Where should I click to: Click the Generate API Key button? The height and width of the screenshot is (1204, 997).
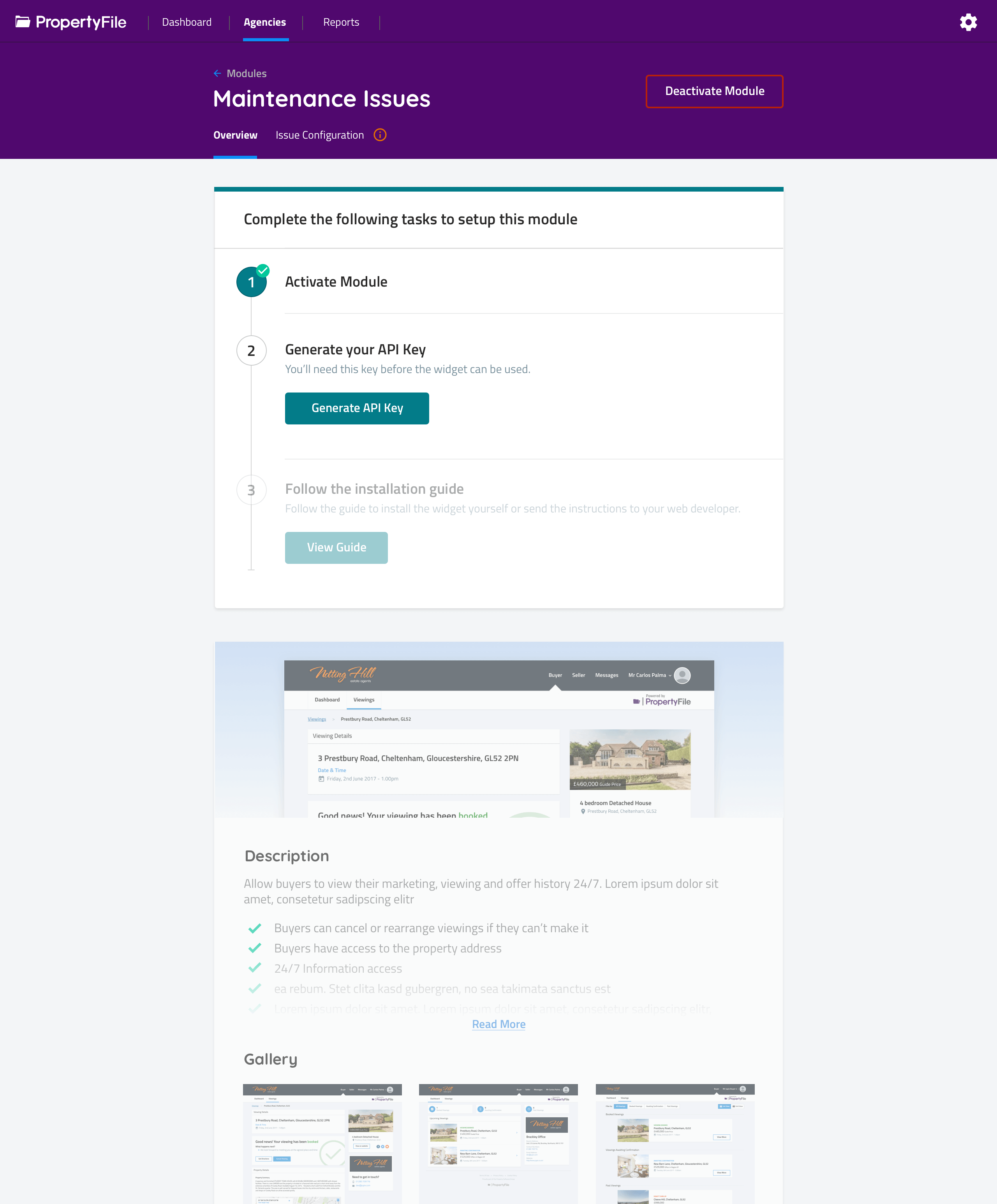click(357, 408)
